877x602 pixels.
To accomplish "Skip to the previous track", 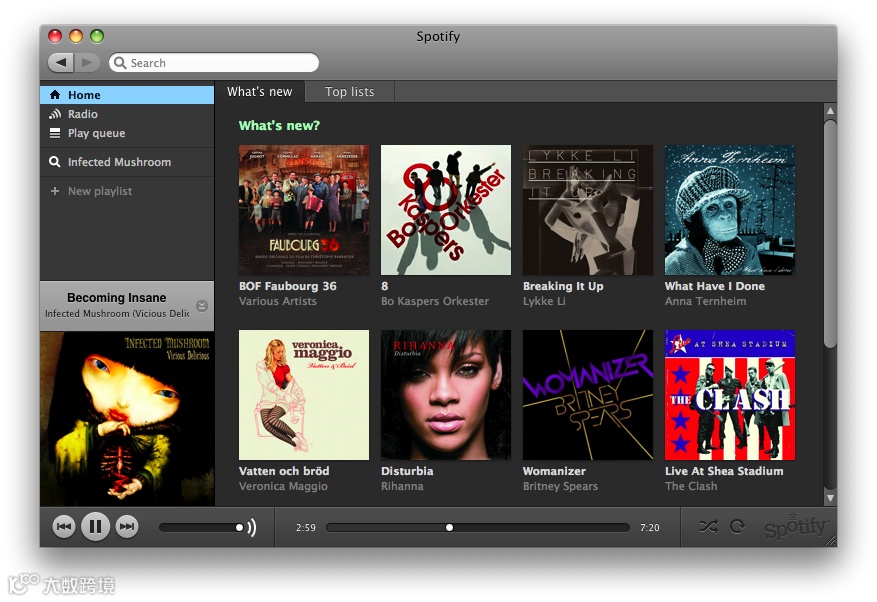I will click(x=64, y=526).
